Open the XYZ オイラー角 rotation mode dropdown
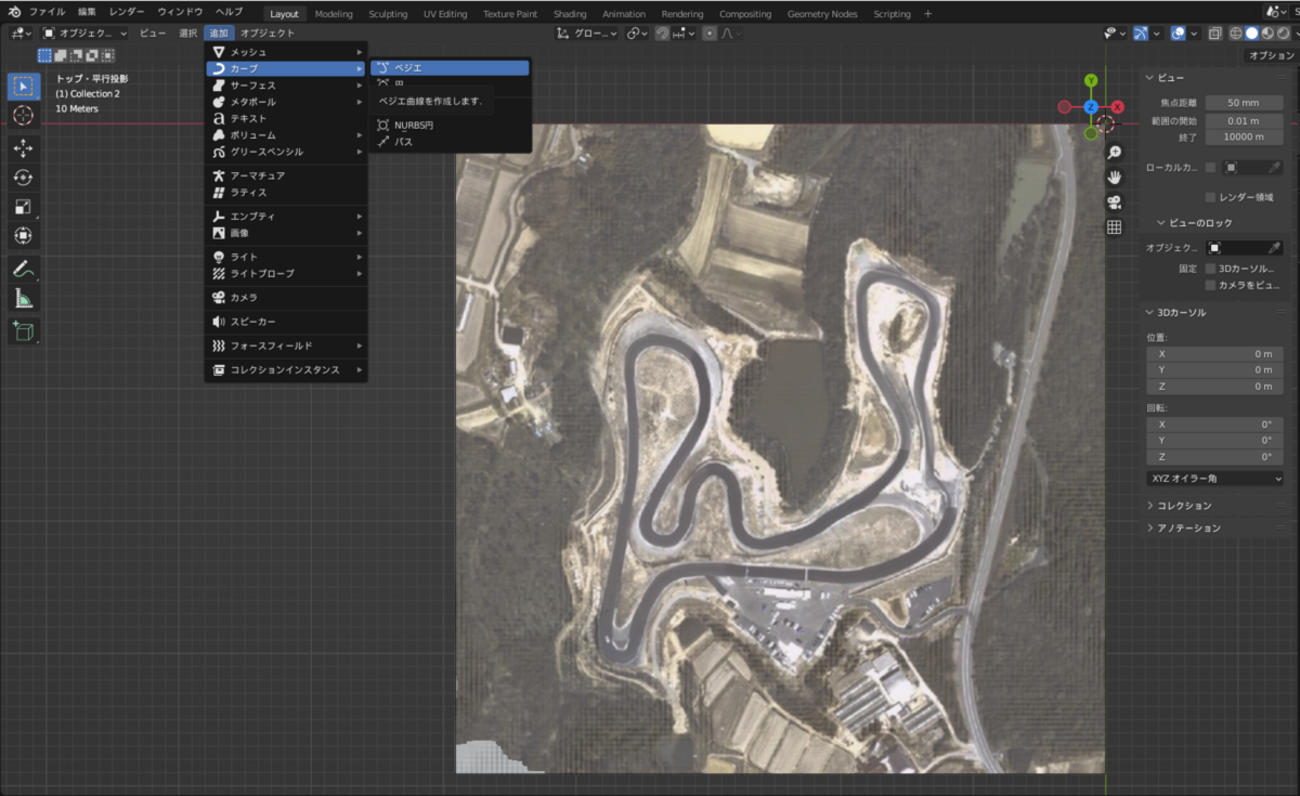Screen dimensions: 1300x796 [x=1214, y=478]
